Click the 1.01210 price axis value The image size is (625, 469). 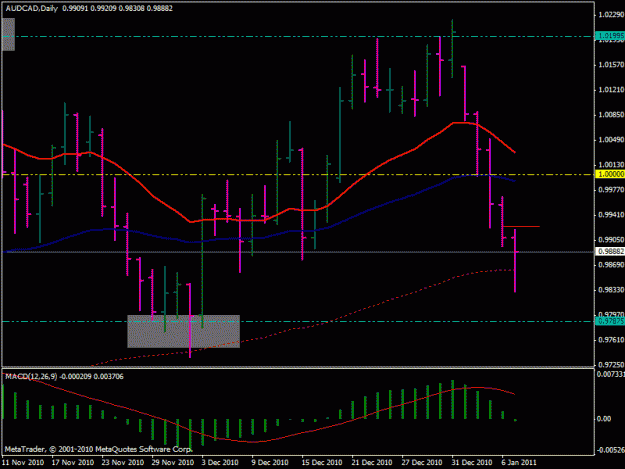point(611,90)
